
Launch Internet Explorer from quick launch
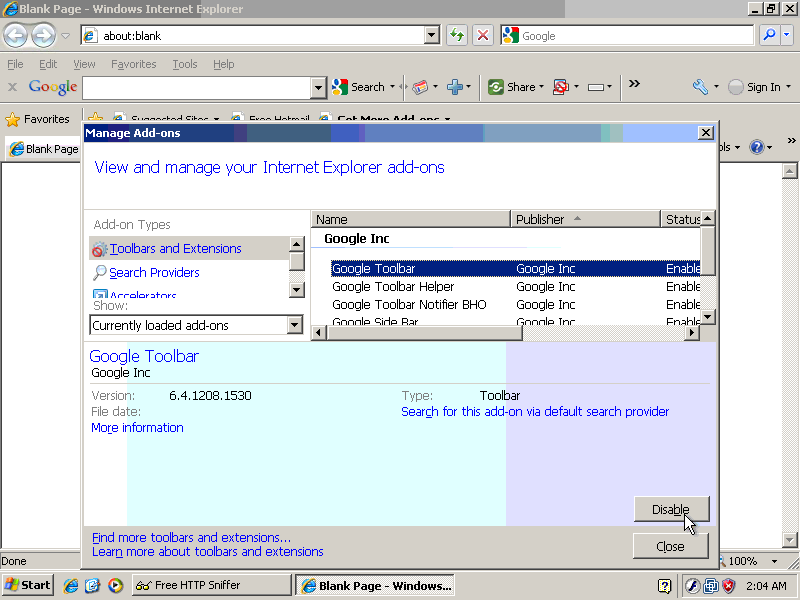(x=70, y=585)
